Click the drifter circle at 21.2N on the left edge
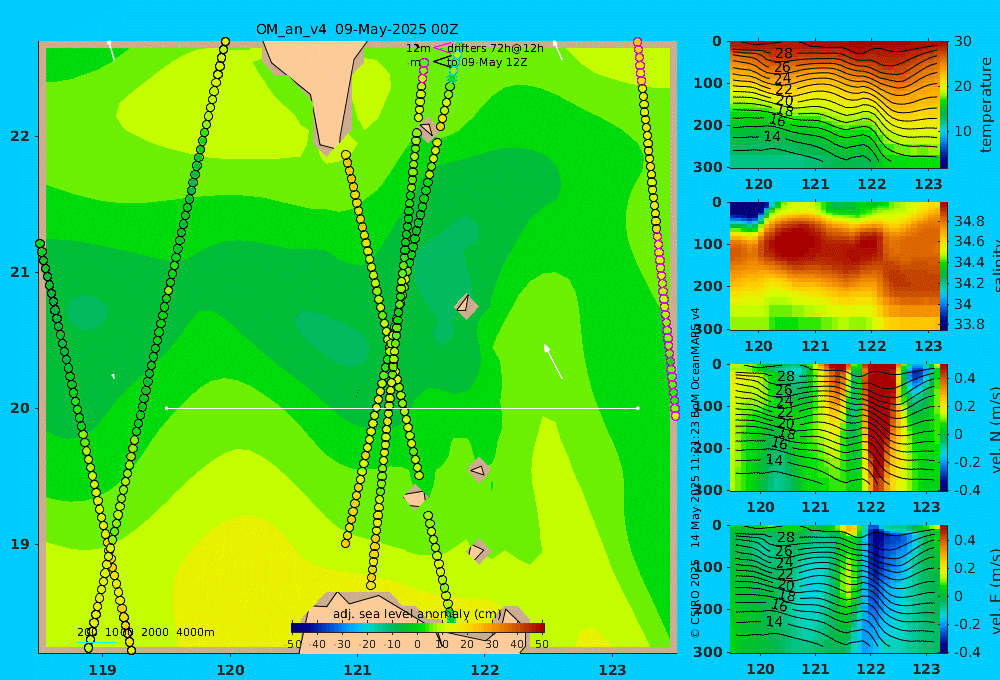1000x680 pixels. point(40,244)
